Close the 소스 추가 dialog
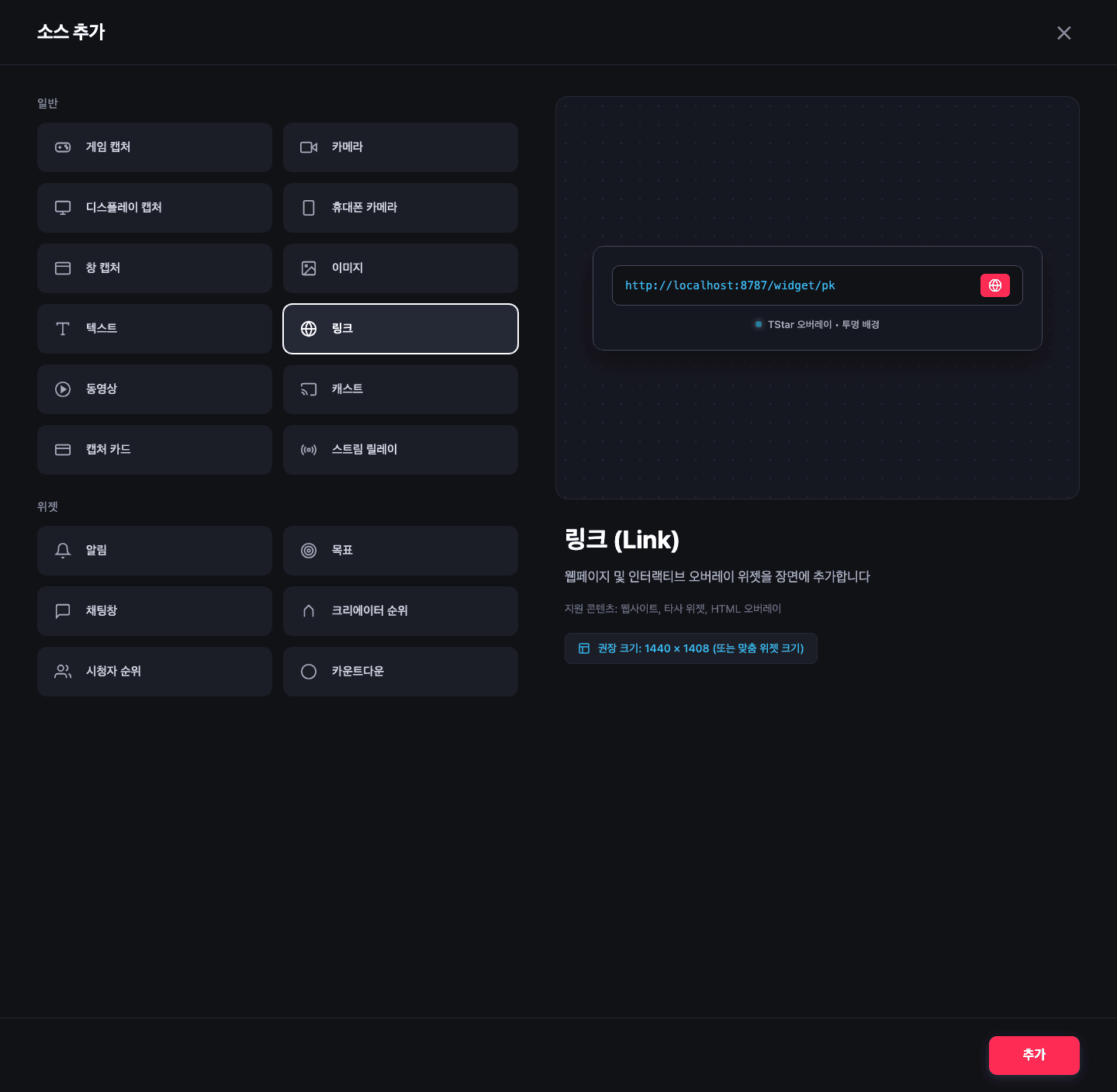Image resolution: width=1117 pixels, height=1092 pixels. click(1064, 33)
